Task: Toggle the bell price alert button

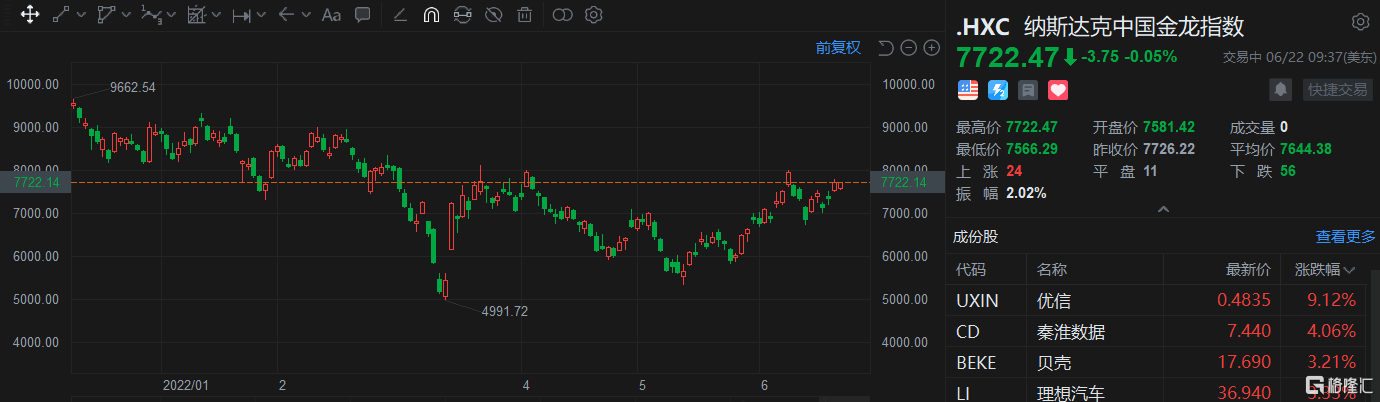Action: tap(1280, 90)
